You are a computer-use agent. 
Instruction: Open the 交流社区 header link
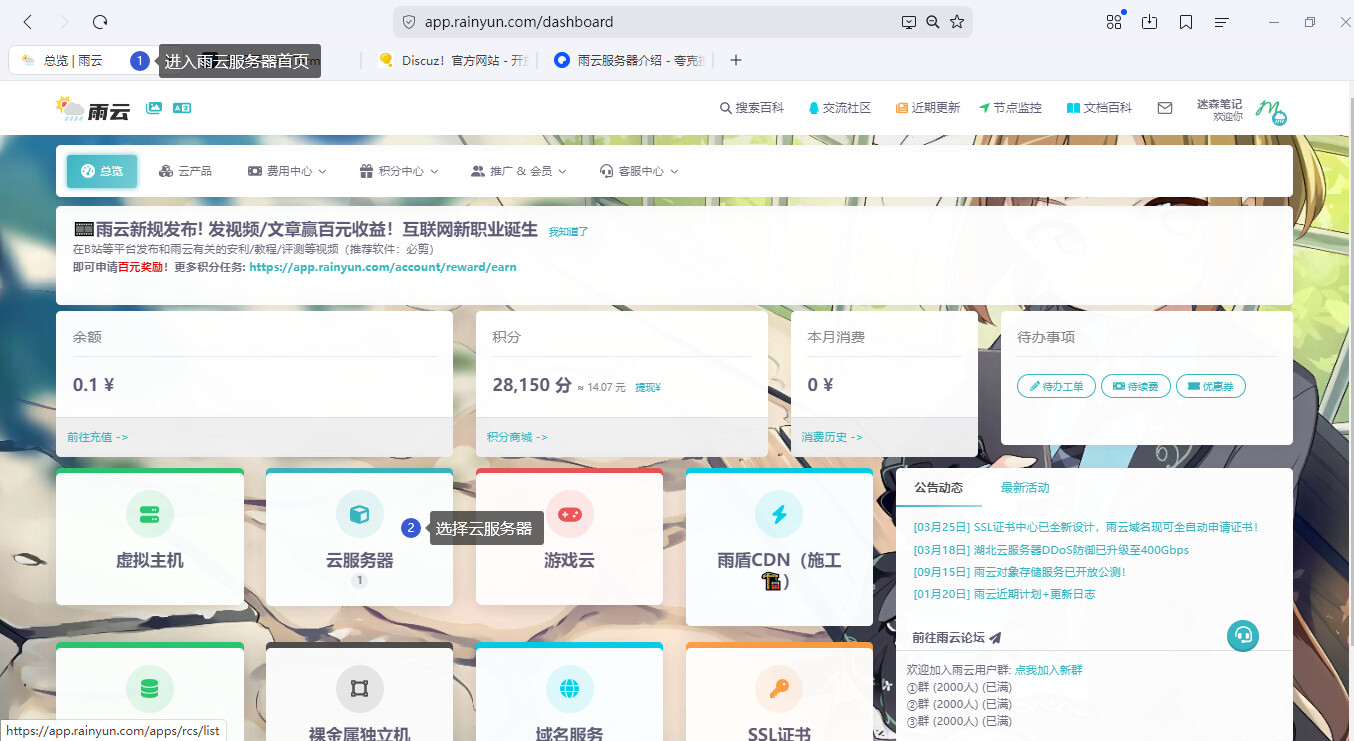coord(840,108)
